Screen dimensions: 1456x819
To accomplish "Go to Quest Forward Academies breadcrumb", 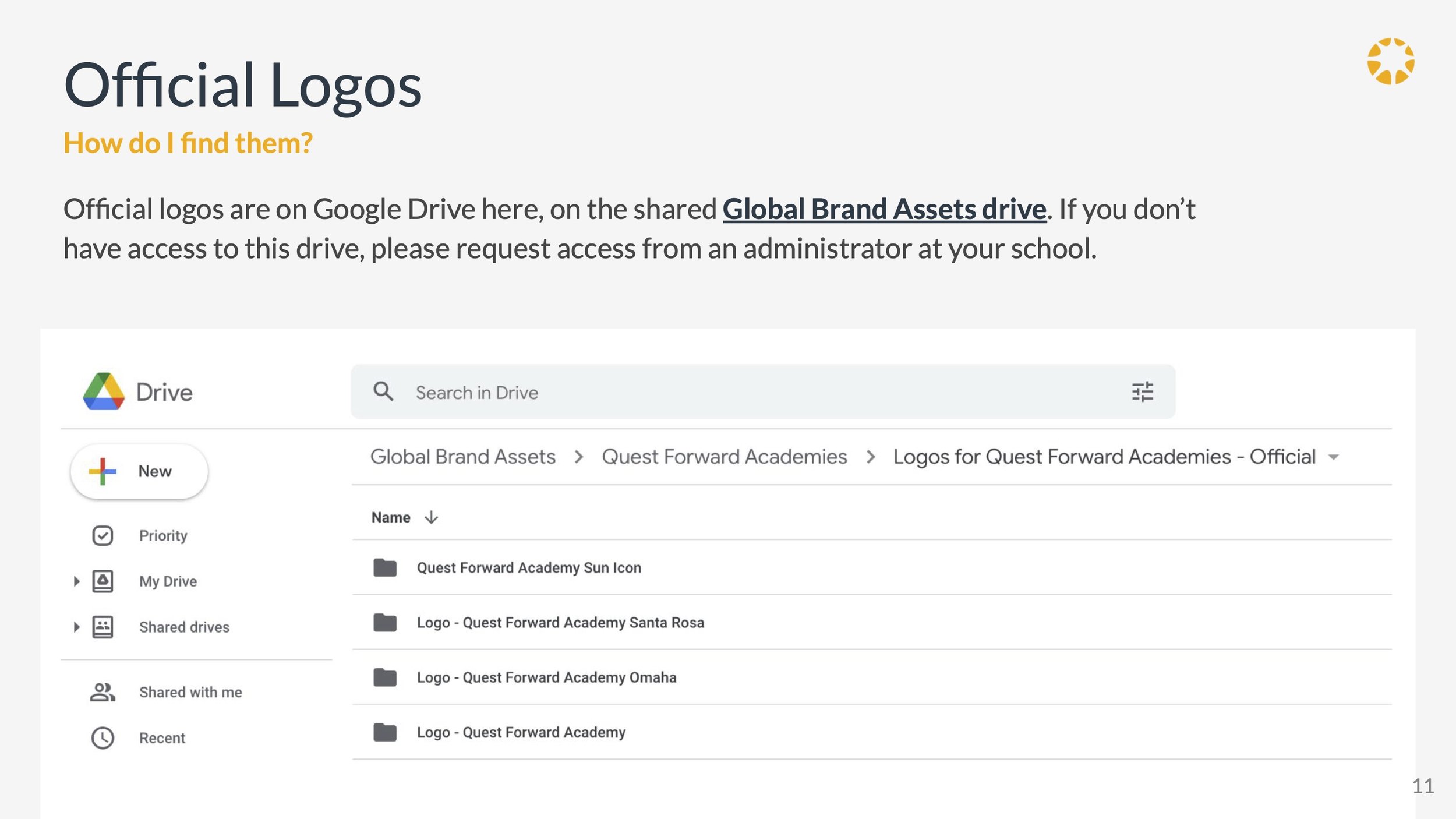I will (x=724, y=457).
